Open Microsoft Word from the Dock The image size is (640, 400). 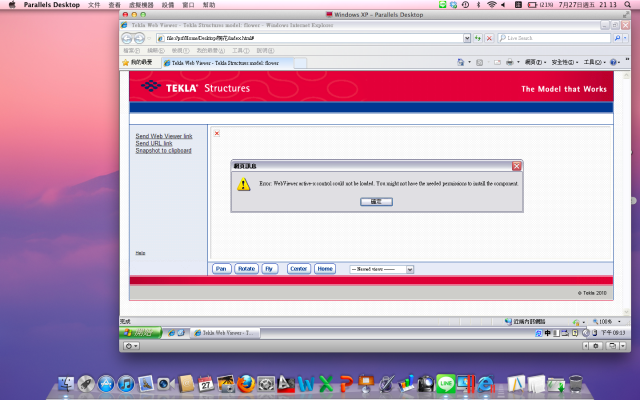tap(306, 384)
